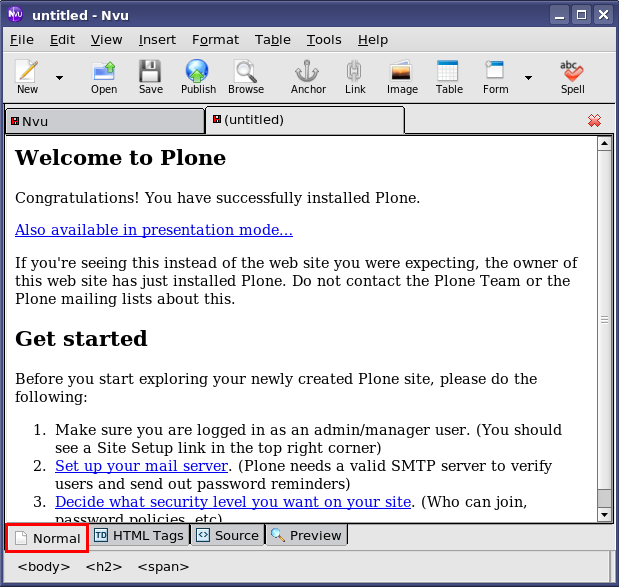Viewport: 619px width, 587px height.
Task: Click the 'Also available in presentation mode' link
Action: 154,230
